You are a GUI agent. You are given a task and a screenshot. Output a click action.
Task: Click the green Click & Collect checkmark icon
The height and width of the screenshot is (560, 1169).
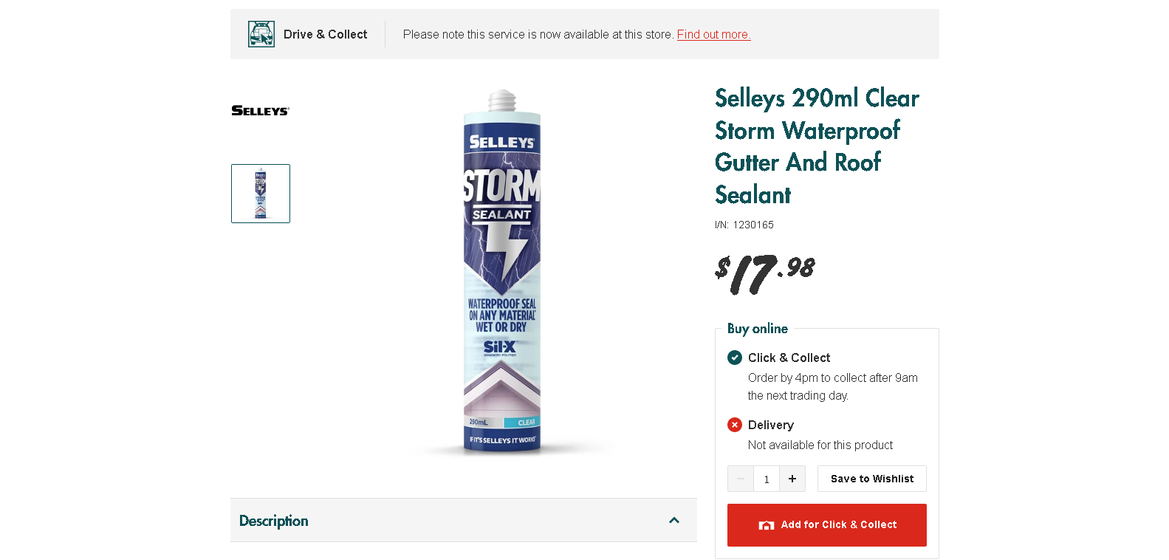click(x=735, y=358)
